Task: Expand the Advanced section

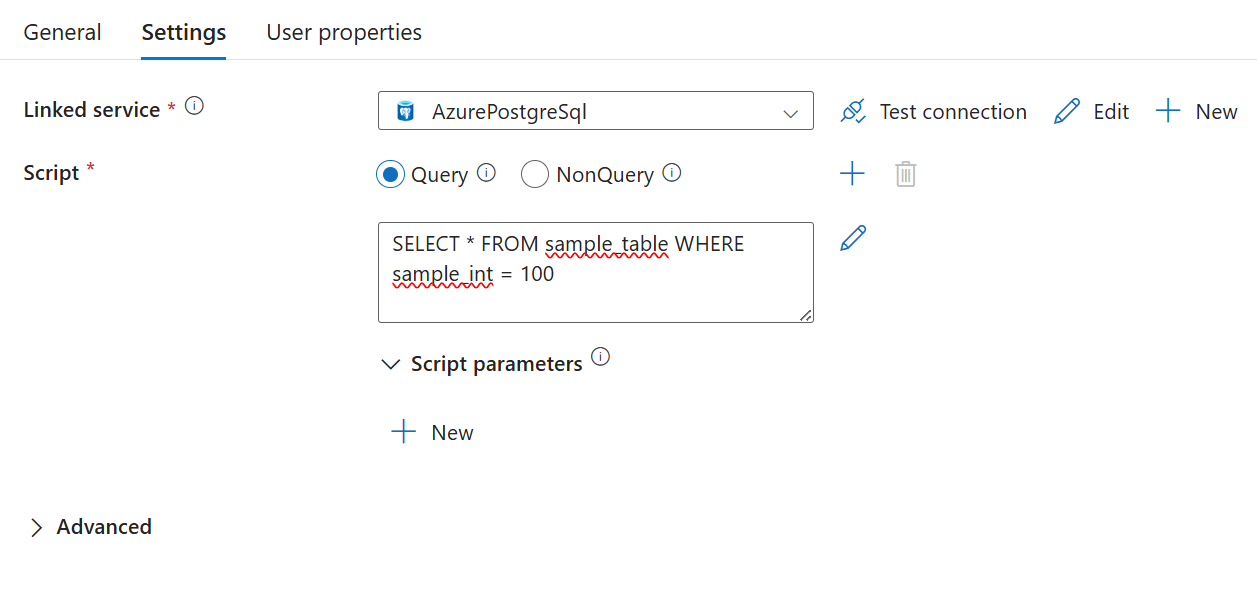Action: pos(37,528)
